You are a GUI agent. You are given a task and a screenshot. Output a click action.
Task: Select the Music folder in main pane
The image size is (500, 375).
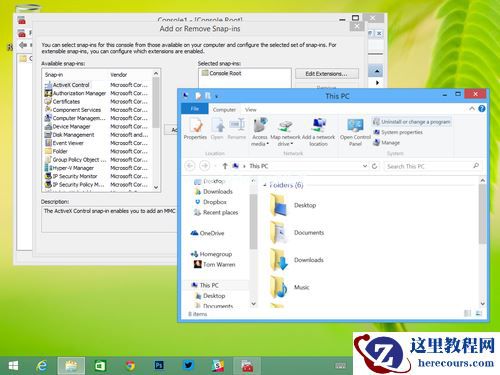(x=290, y=287)
